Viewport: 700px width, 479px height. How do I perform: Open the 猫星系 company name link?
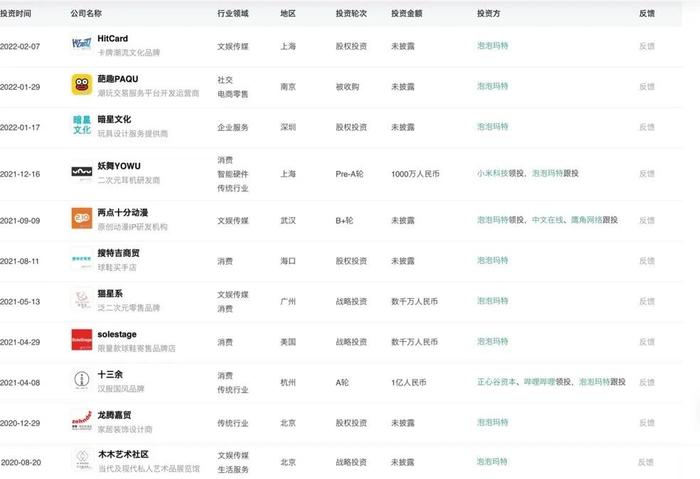coord(110,294)
